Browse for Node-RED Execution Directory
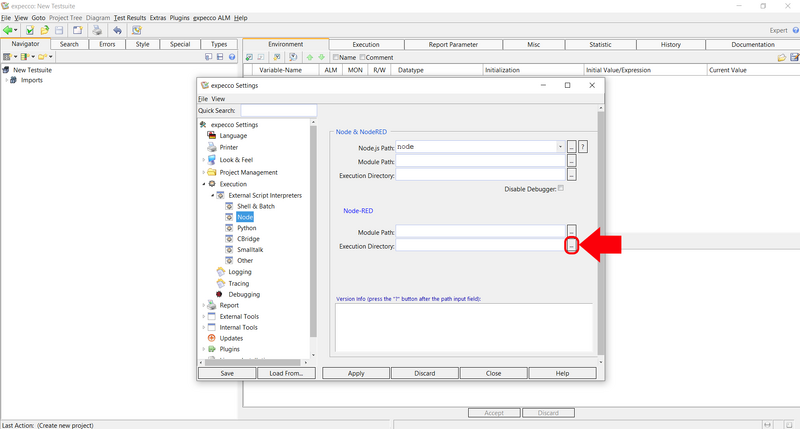Image resolution: width=800 pixels, height=429 pixels. click(x=571, y=246)
